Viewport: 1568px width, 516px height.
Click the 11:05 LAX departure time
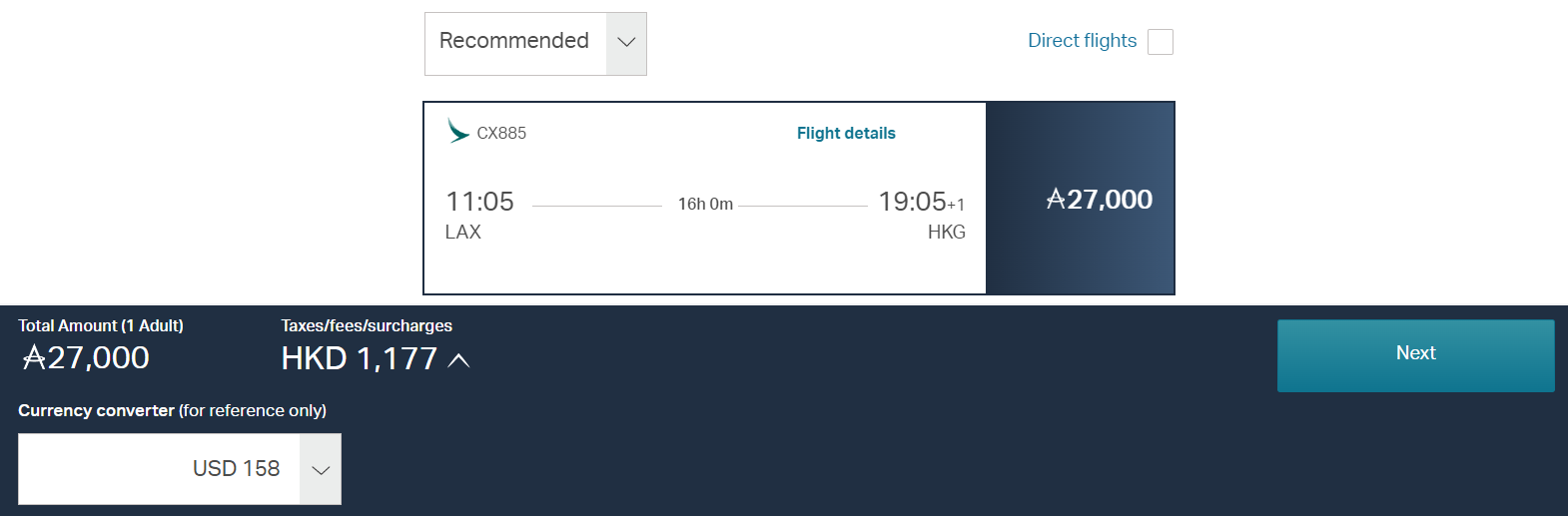tap(479, 202)
